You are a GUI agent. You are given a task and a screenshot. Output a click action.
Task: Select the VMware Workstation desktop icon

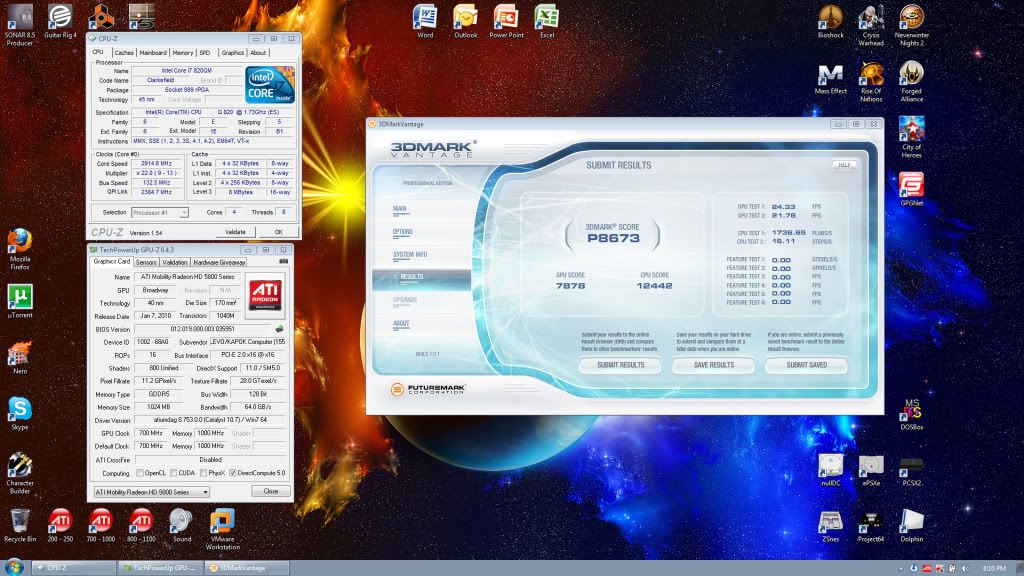(x=222, y=530)
